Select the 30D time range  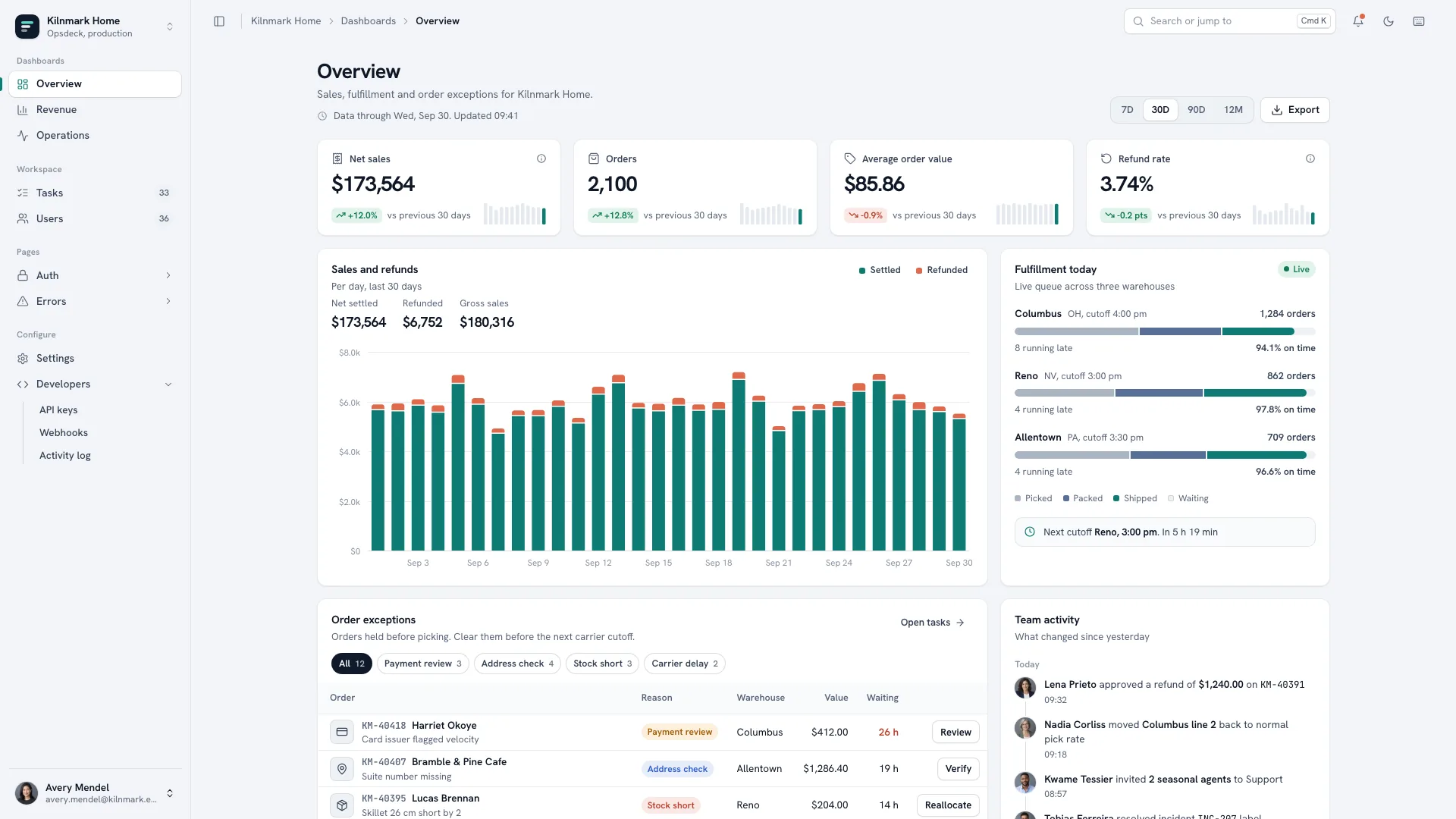1160,110
